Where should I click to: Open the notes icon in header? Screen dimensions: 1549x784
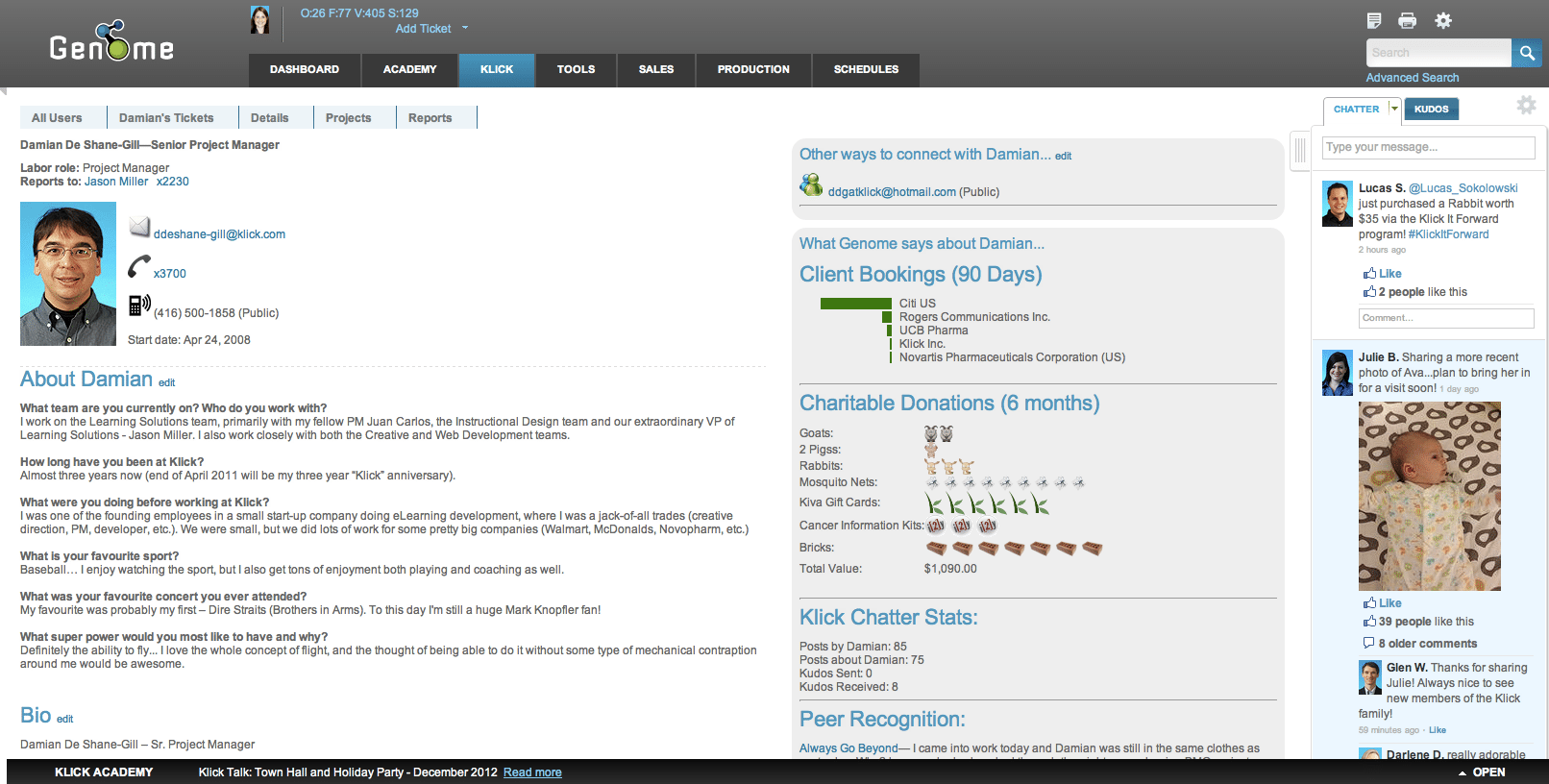pyautogui.click(x=1374, y=20)
